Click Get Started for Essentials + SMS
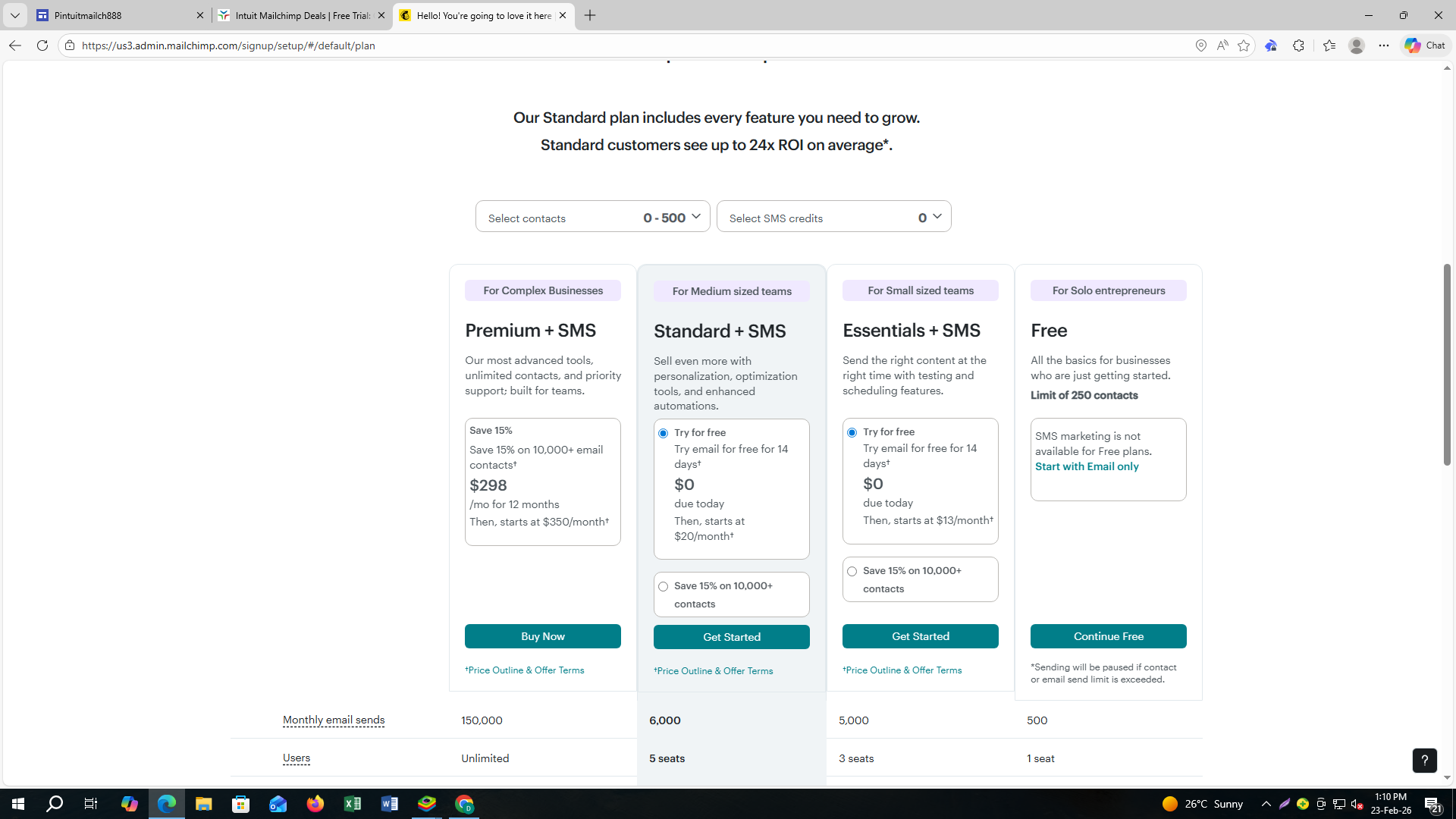The width and height of the screenshot is (1456, 819). tap(921, 636)
